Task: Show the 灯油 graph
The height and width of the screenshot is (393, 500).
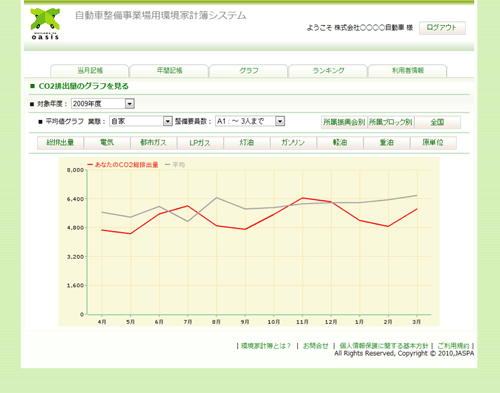Action: pos(247,143)
